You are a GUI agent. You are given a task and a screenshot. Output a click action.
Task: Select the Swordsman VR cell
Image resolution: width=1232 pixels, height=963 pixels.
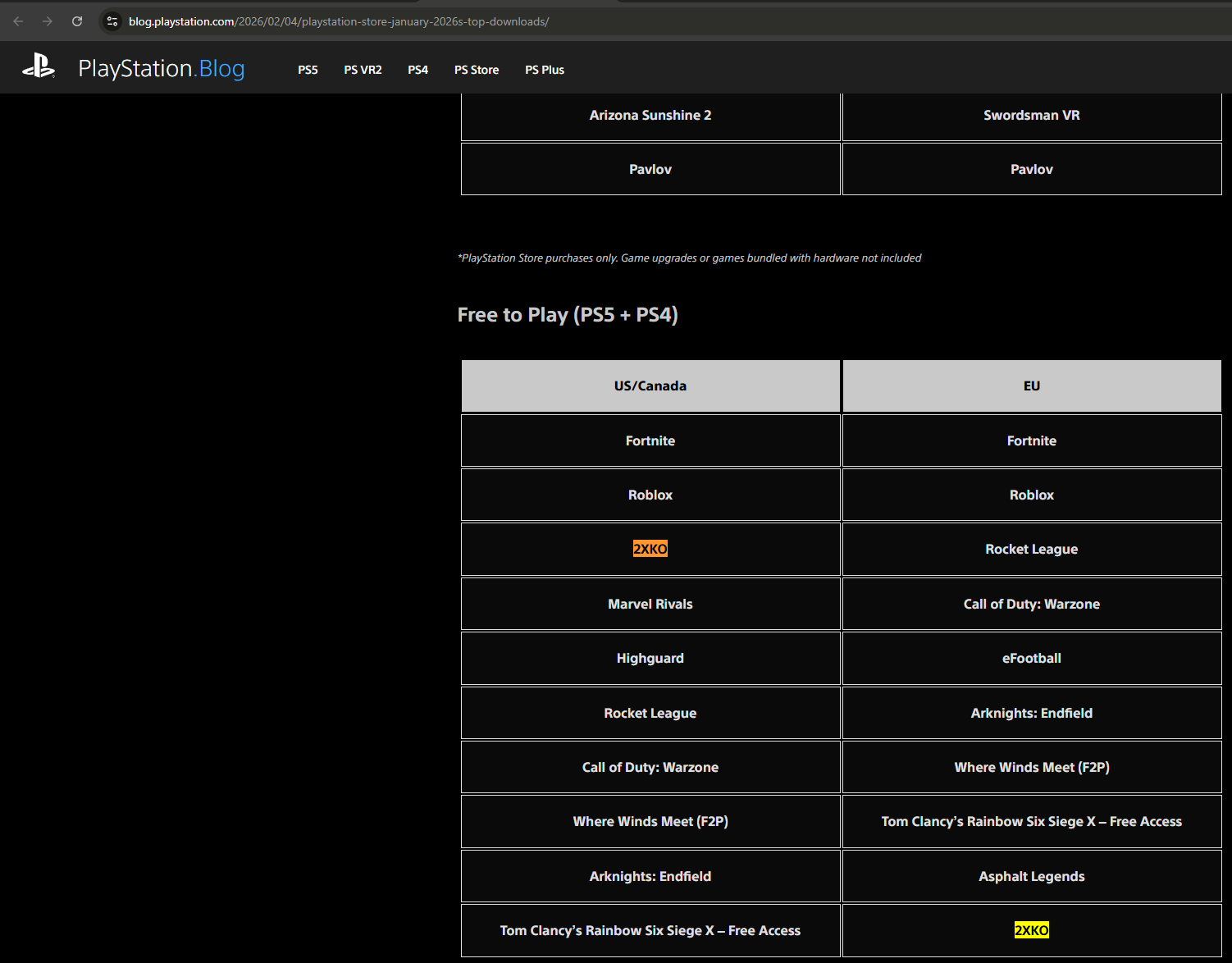coord(1032,116)
